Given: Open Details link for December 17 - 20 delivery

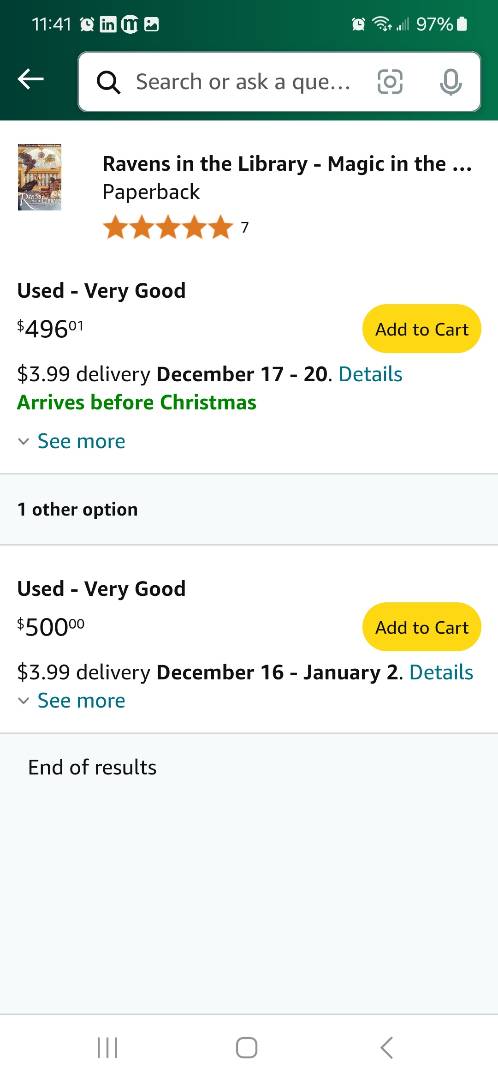Looking at the screenshot, I should [371, 374].
